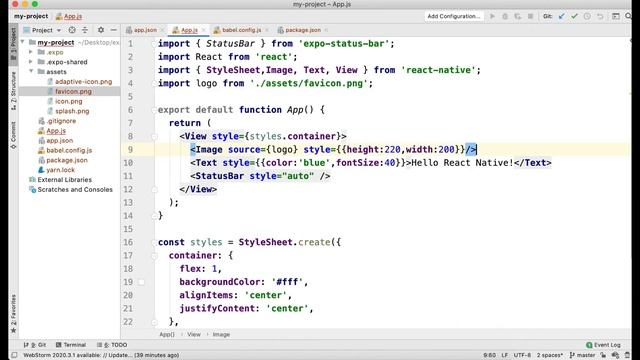Image resolution: width=640 pixels, height=360 pixels.
Task: Open Project panel gear settings
Action: coord(101,30)
